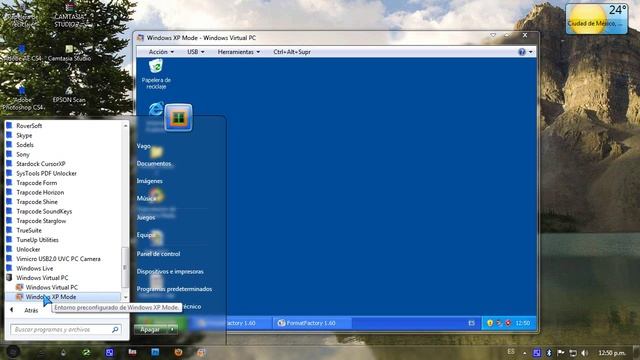Focus the Buscar programas y archivos field
Viewport: 640px width, 360px height.
(x=65, y=329)
